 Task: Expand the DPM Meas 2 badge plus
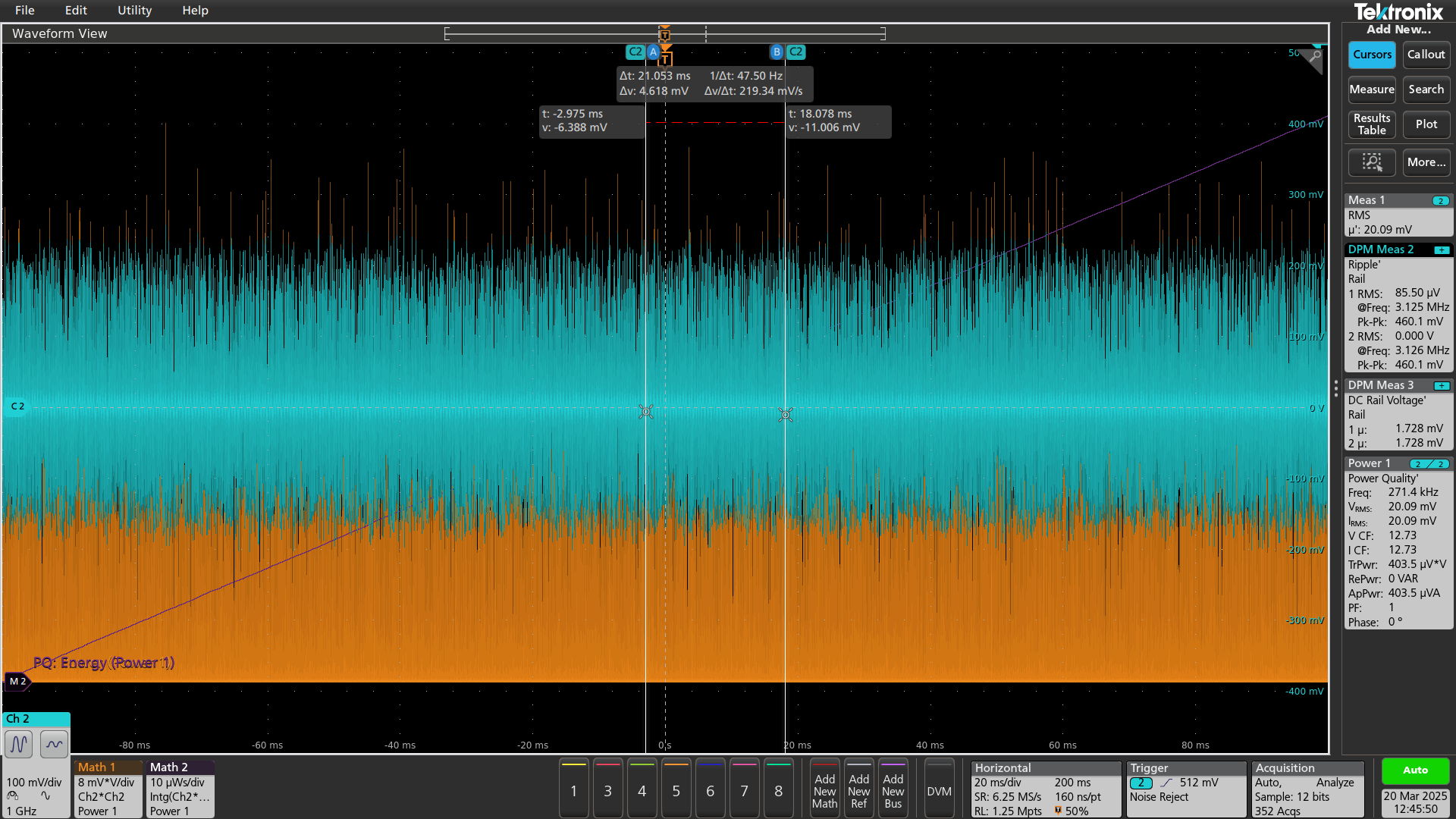click(x=1441, y=249)
